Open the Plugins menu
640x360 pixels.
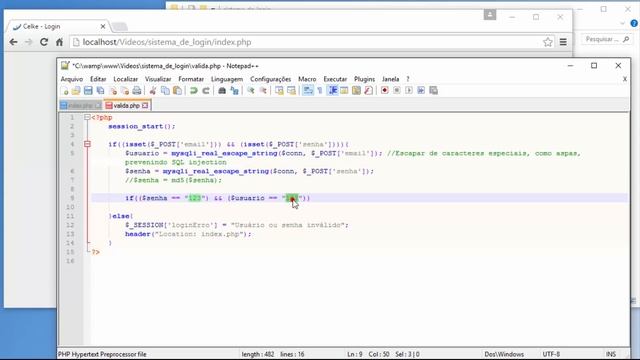[364, 79]
